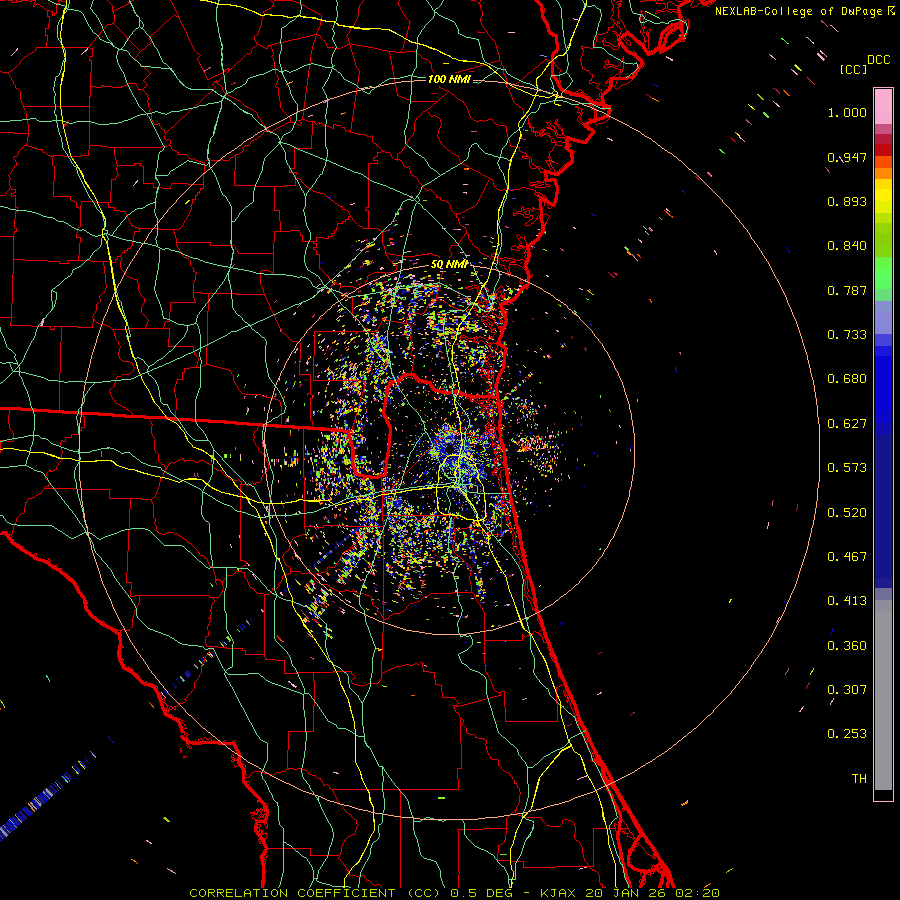The width and height of the screenshot is (900, 900).
Task: Click the 0.253 legend value
Action: [847, 734]
